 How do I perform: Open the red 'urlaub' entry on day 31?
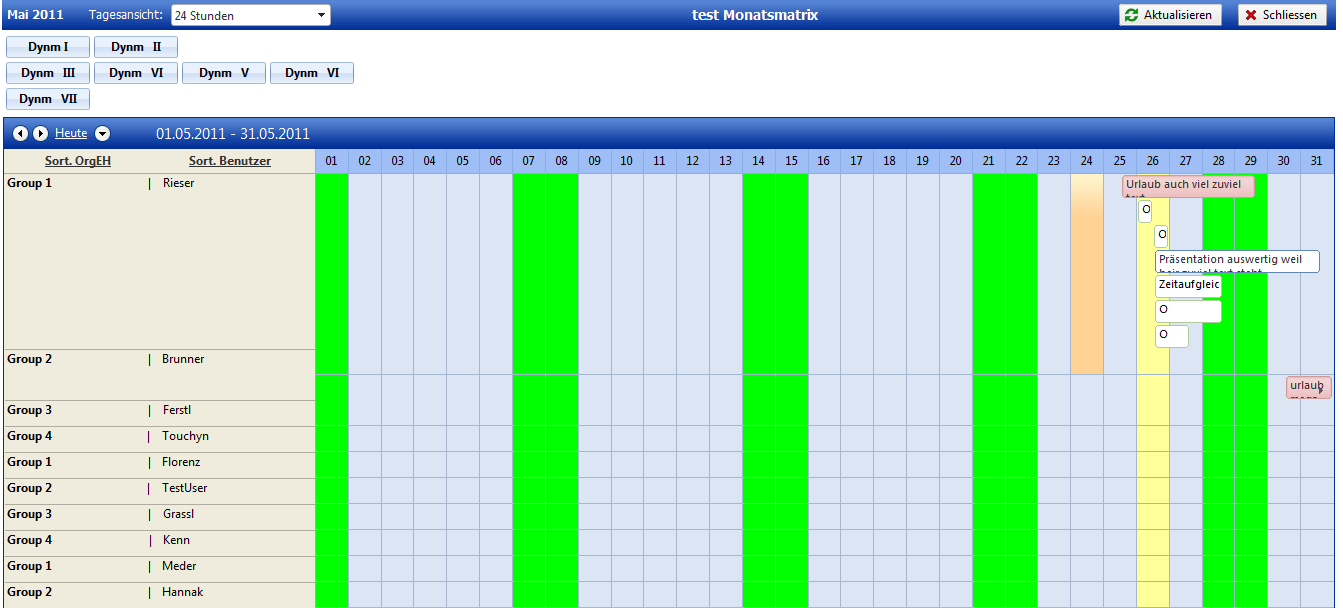pos(1308,387)
